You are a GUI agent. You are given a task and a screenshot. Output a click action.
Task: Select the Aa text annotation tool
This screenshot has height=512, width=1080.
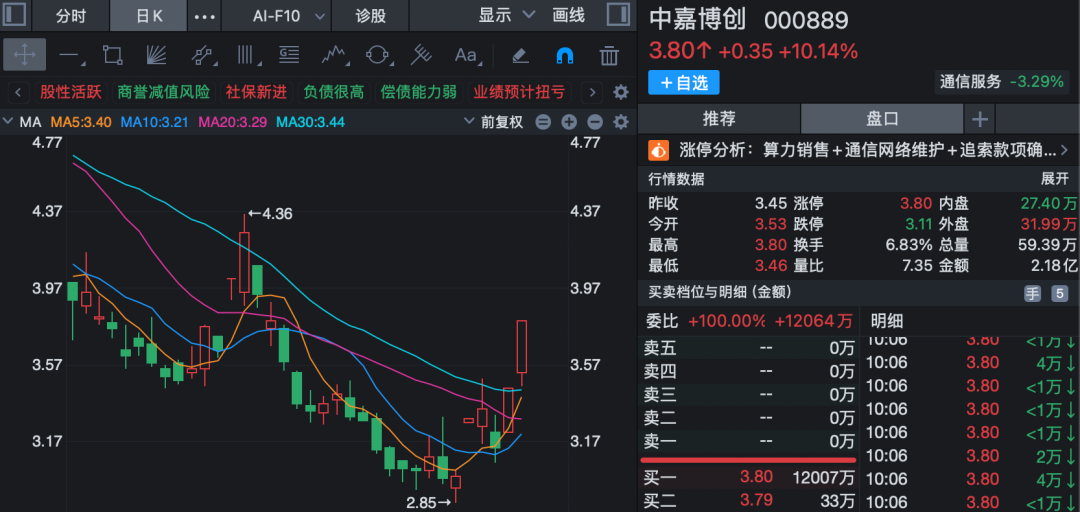point(467,55)
